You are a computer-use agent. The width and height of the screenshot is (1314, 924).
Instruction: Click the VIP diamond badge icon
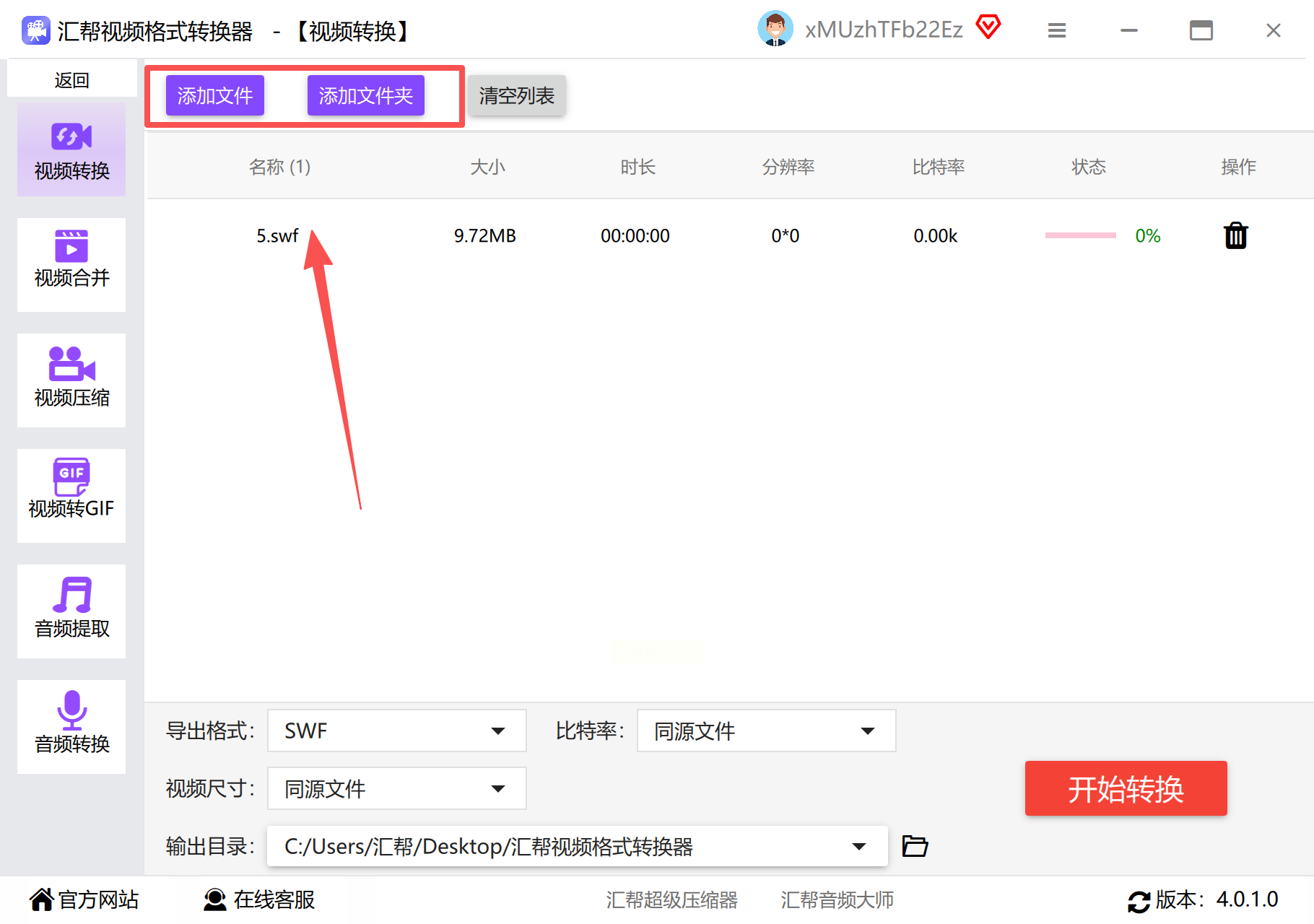point(988,27)
